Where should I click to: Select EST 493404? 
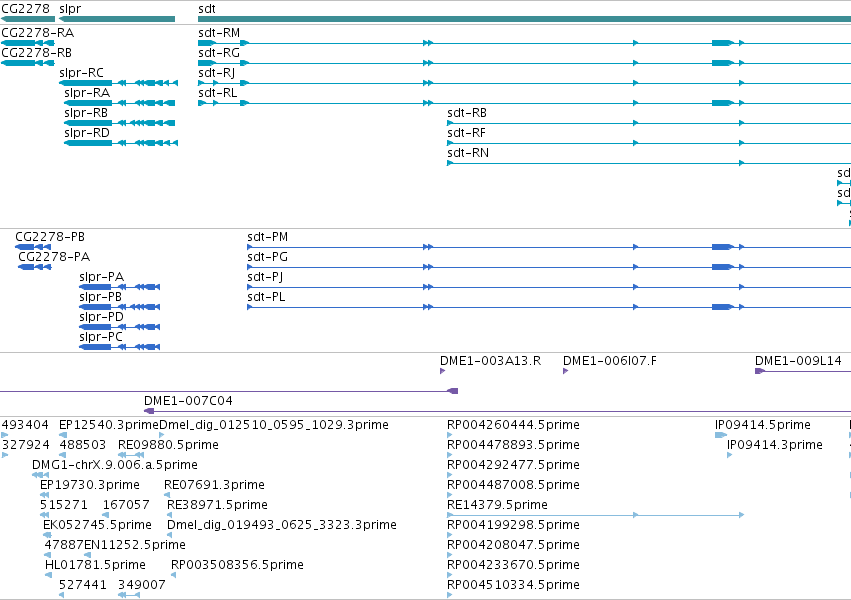click(x=25, y=425)
